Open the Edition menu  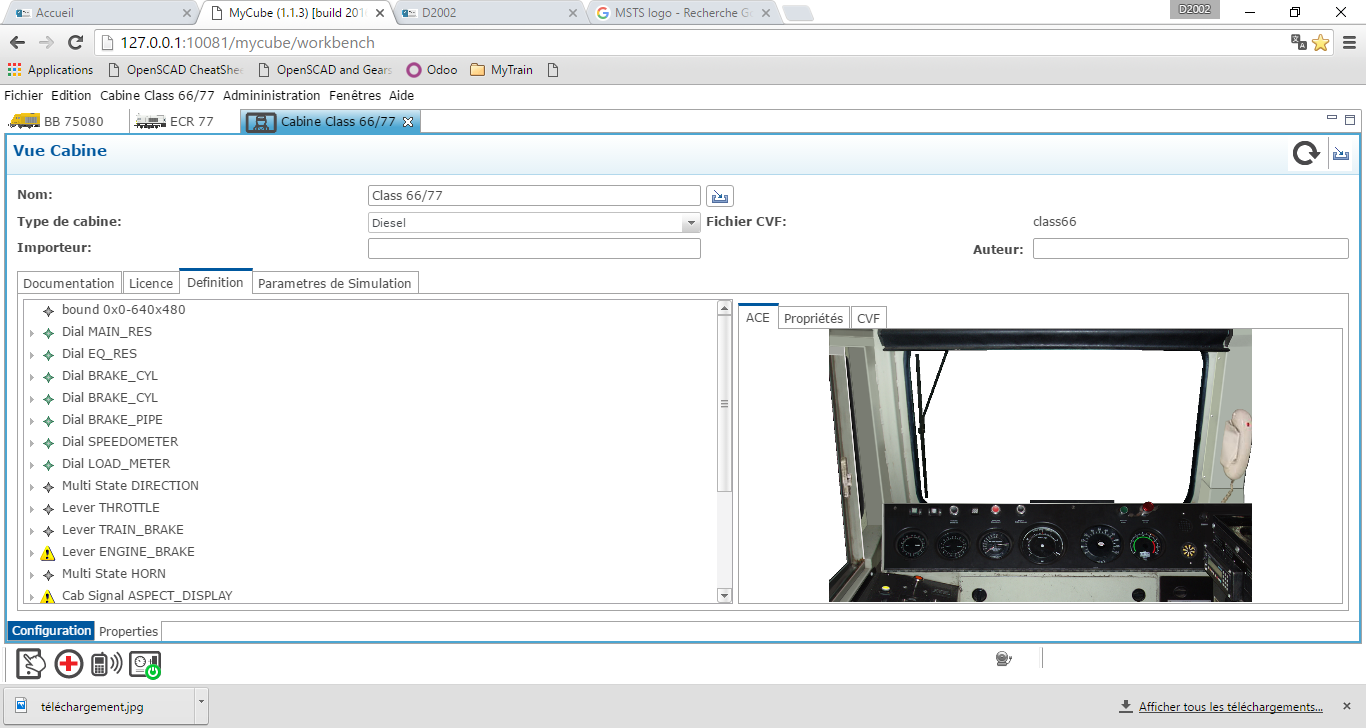tap(71, 96)
